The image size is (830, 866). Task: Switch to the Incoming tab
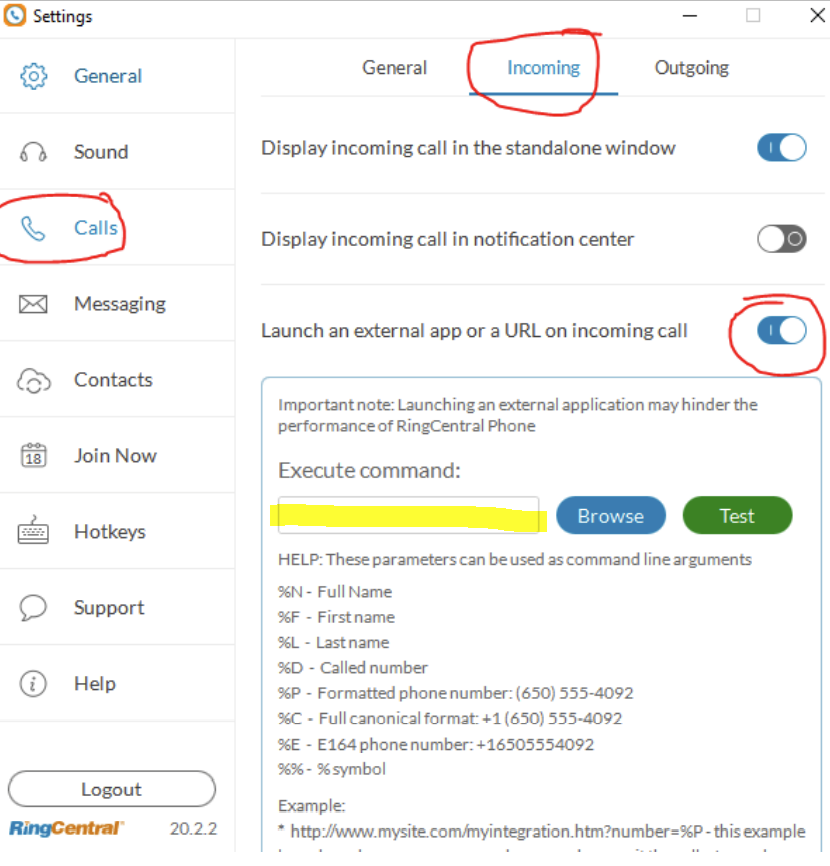click(543, 68)
